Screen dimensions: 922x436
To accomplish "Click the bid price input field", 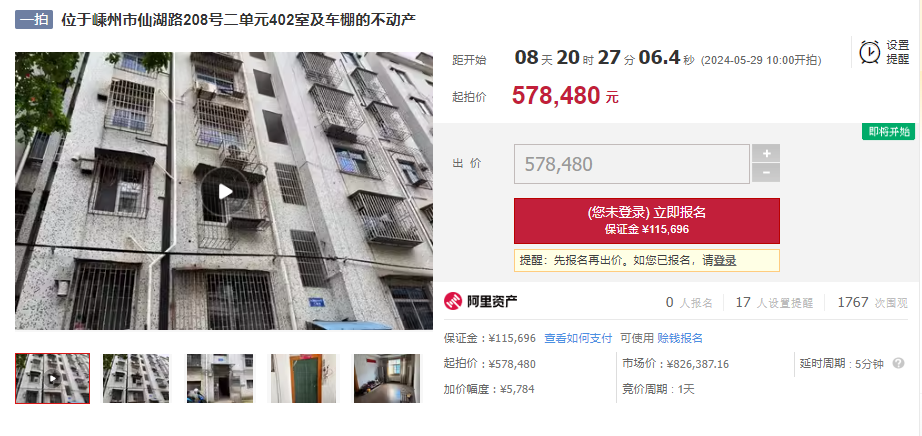I will point(632,164).
